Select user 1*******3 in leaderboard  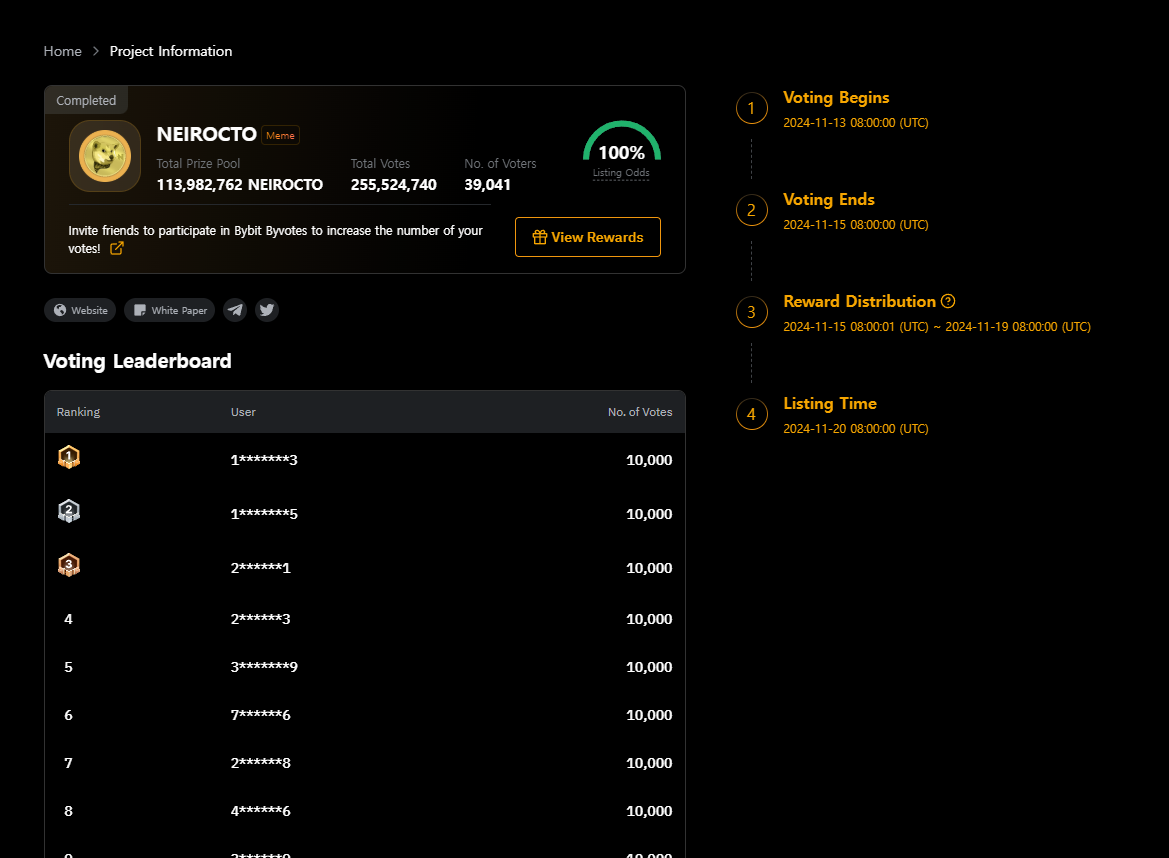click(x=264, y=460)
